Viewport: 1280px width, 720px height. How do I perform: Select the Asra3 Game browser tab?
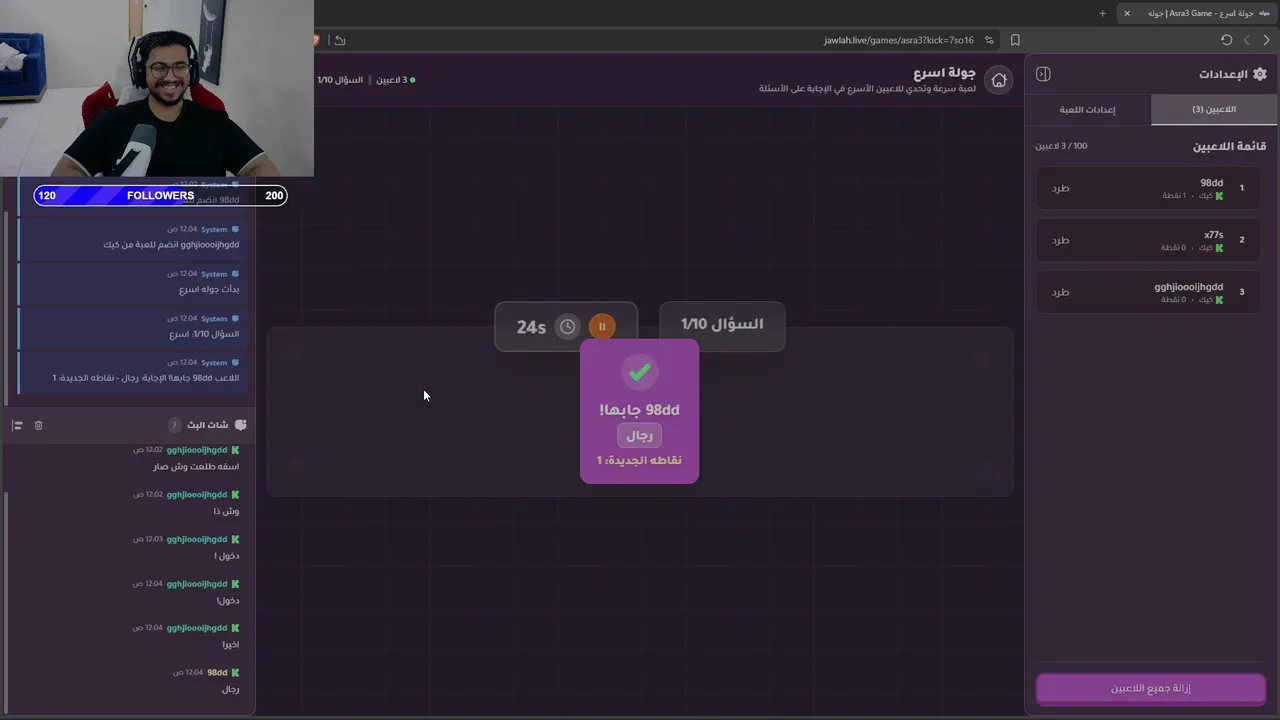pos(1199,13)
